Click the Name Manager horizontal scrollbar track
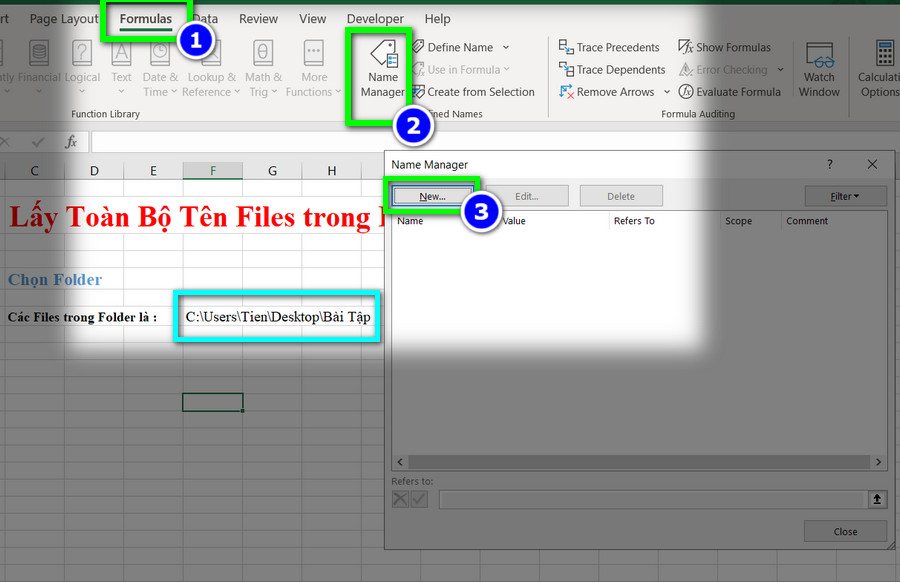The image size is (900, 582). coord(638,462)
